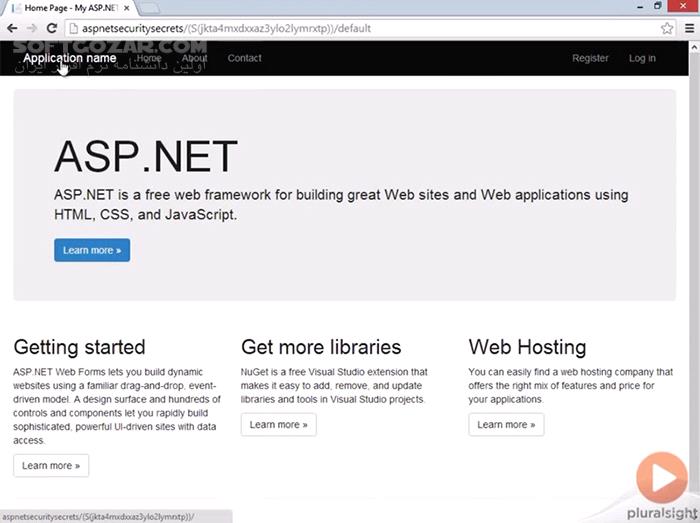Click the Web Hosting heading

click(527, 347)
